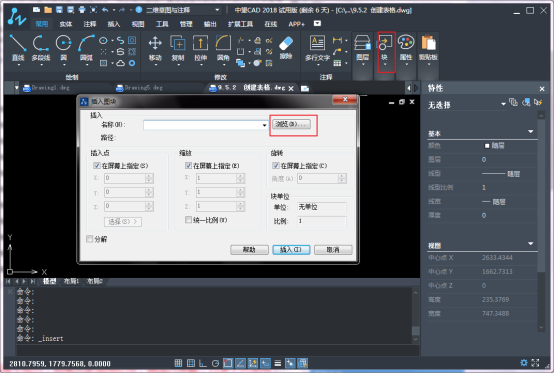
Task: Expand the 无选择 selection dropdown in Properties
Action: click(x=503, y=104)
